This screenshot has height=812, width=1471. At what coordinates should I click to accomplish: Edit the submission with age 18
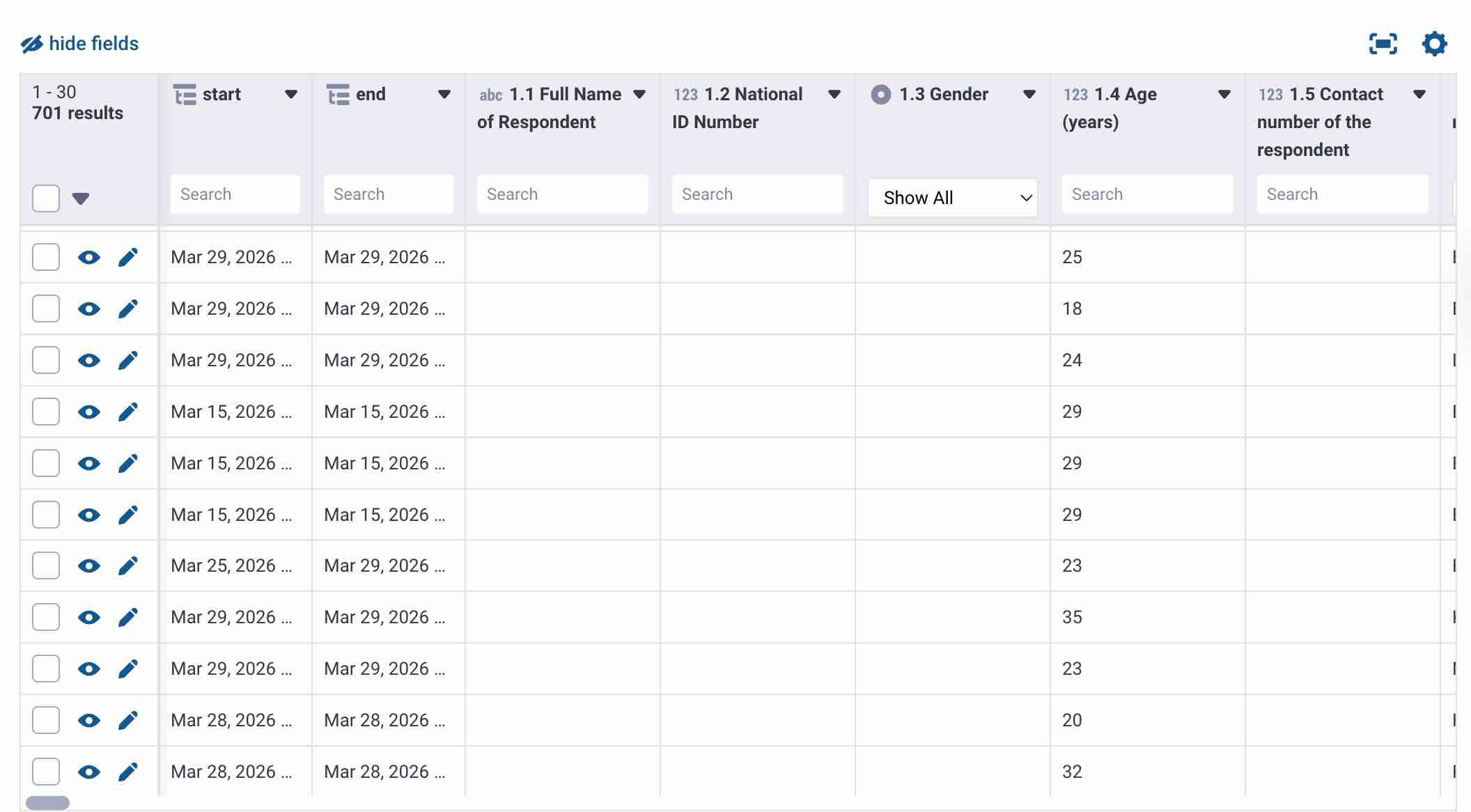(x=127, y=309)
